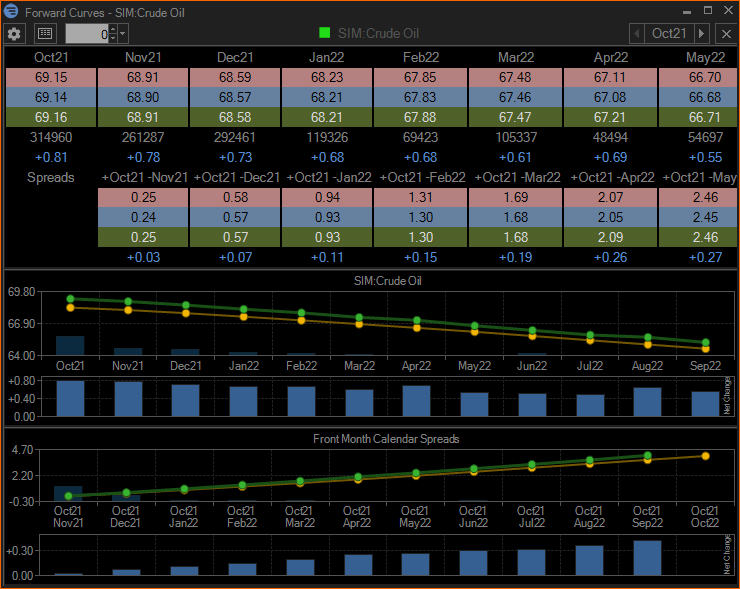This screenshot has height=589, width=740.
Task: Click the Net Change label on crude oil chart
Action: tap(726, 396)
